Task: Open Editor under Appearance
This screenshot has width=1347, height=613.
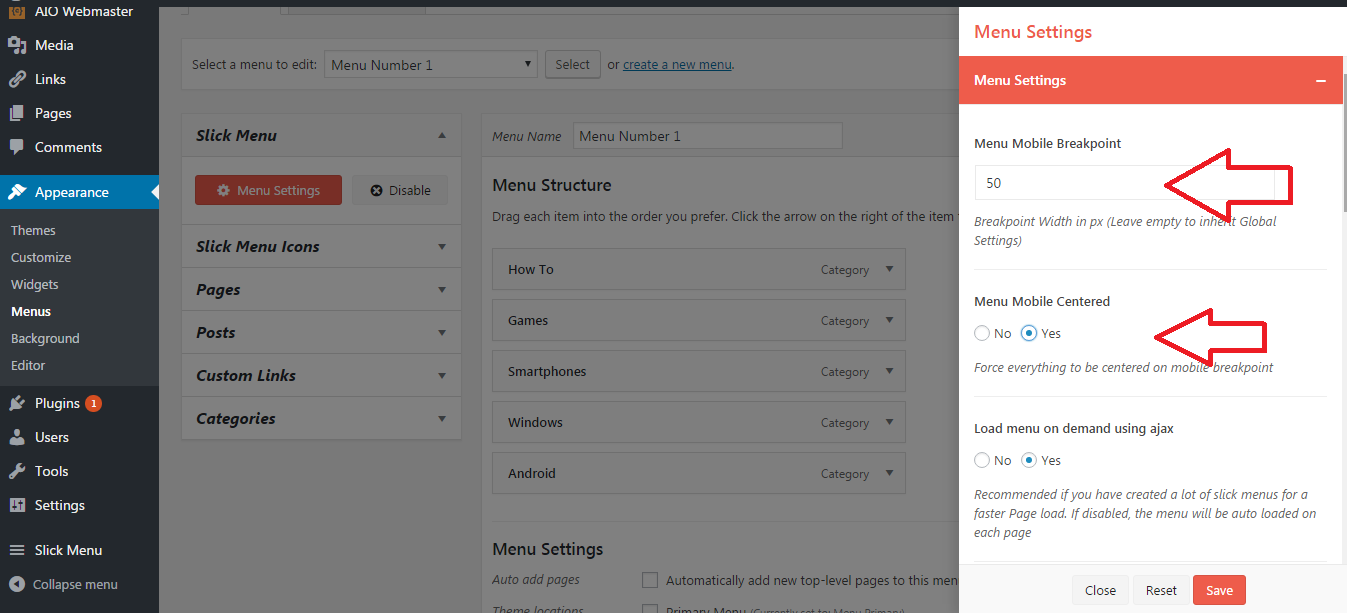Action: pyautogui.click(x=28, y=365)
